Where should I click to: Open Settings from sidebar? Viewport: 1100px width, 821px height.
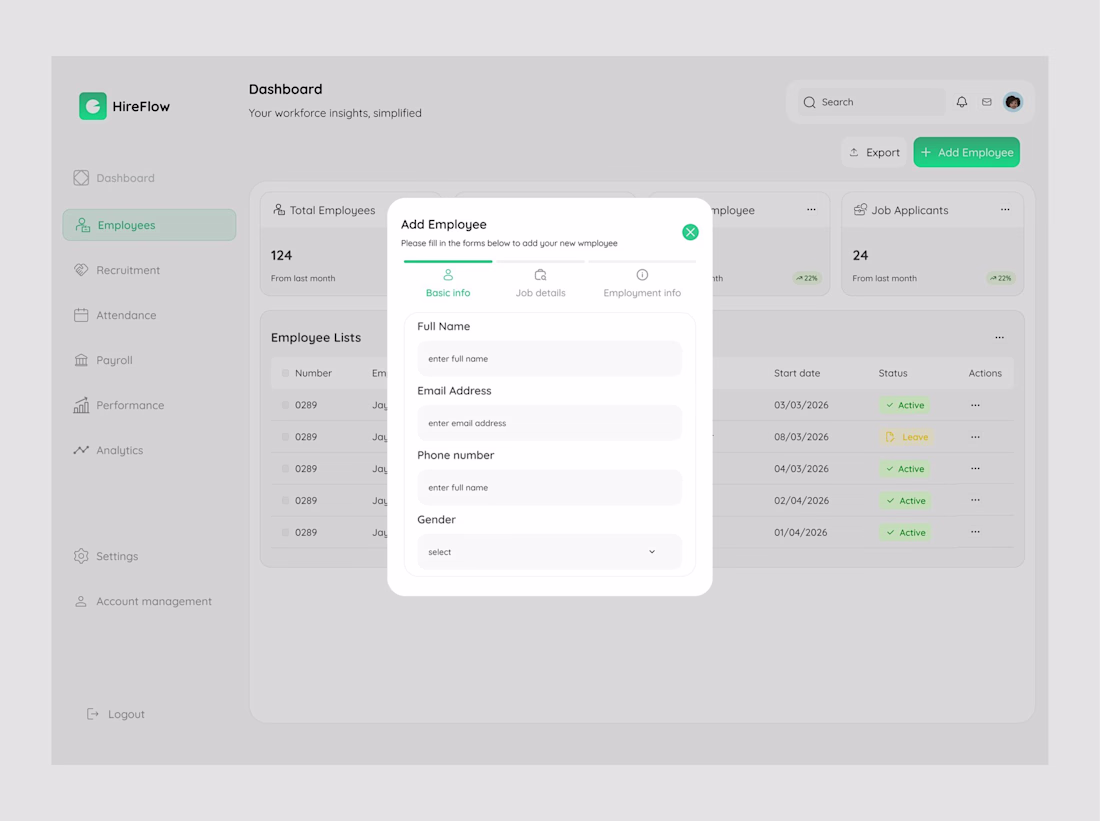coord(106,556)
